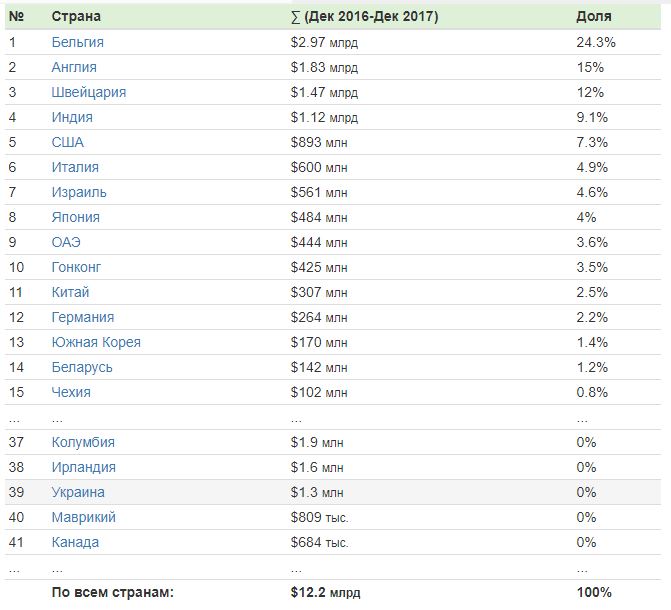Click the Доля column header
671x610 pixels.
594,17
